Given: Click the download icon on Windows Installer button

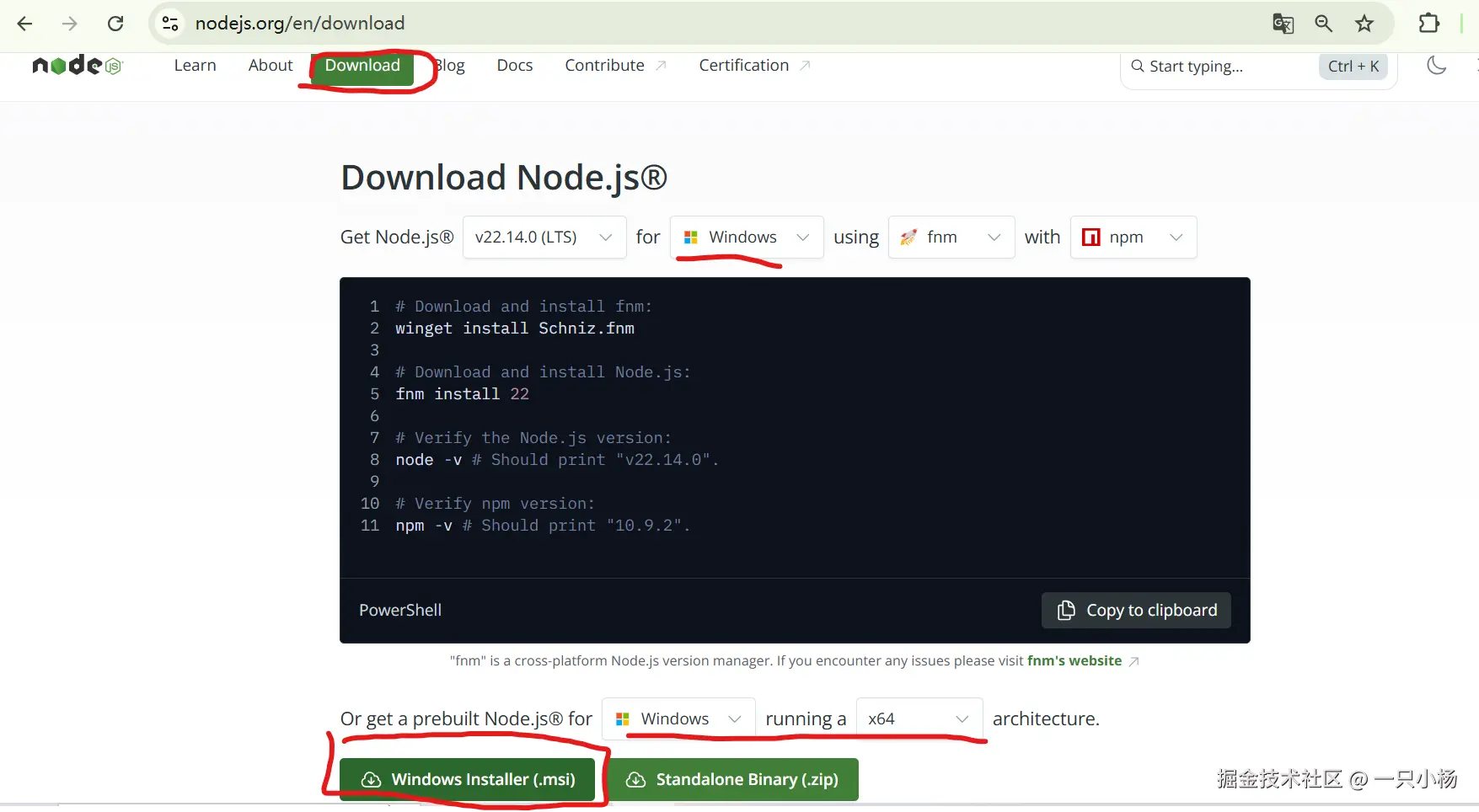Looking at the screenshot, I should [371, 780].
